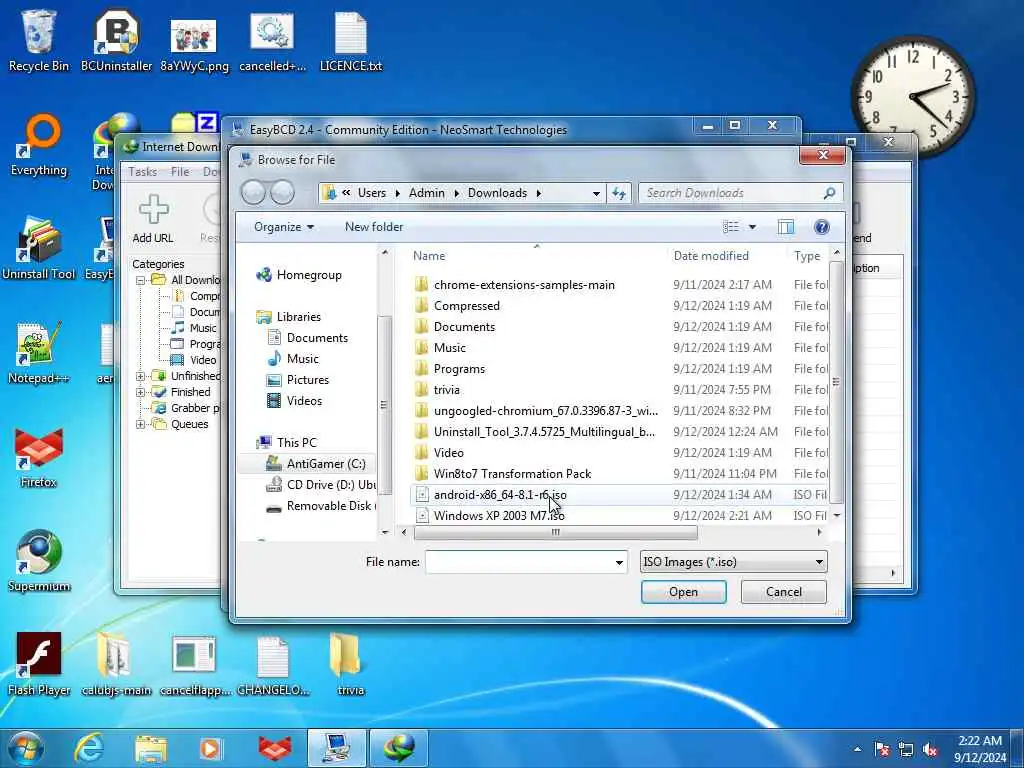
Task: Select the Win8to7 Transformation Pack folder
Action: (x=512, y=474)
